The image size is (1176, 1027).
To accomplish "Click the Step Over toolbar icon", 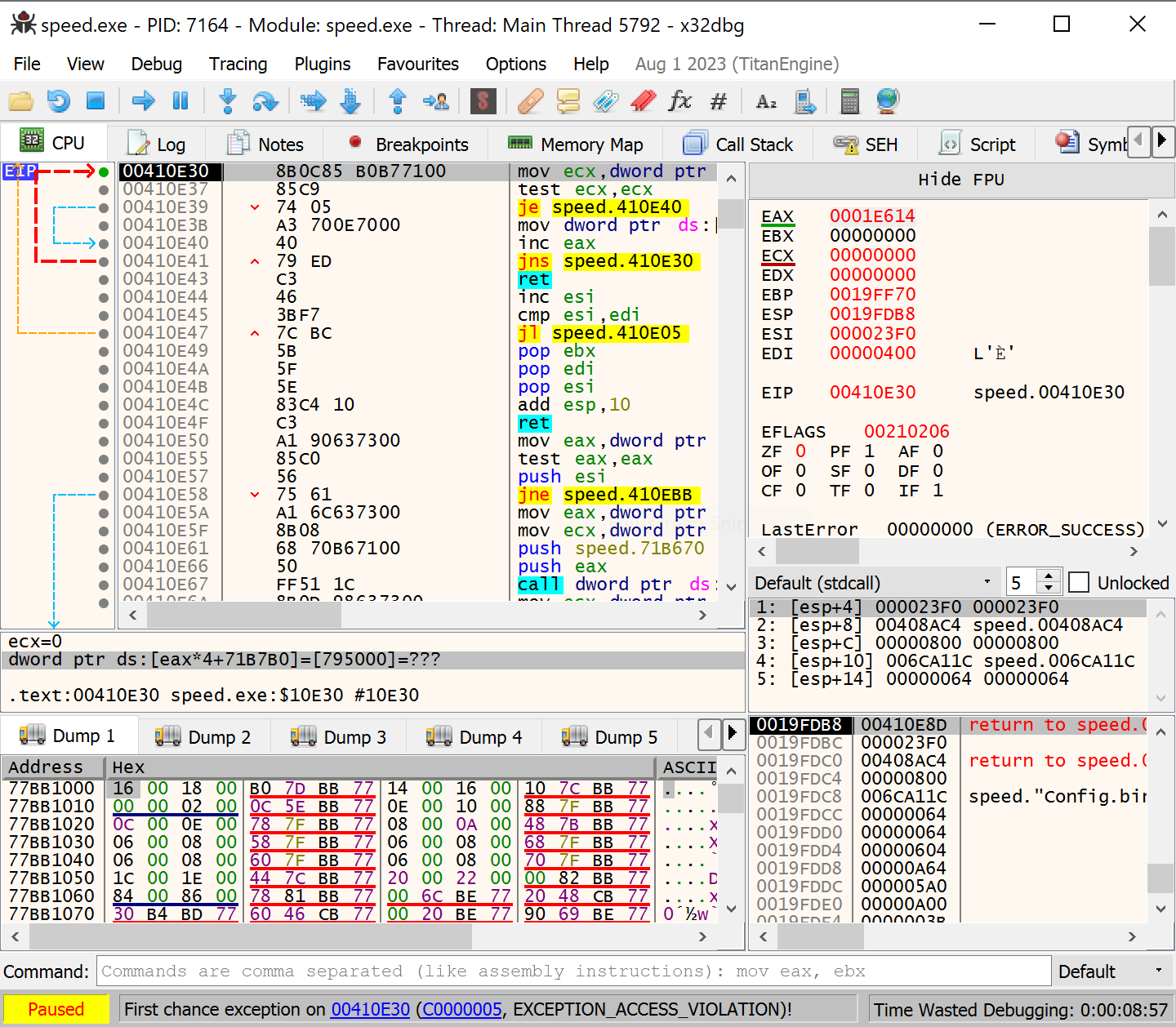I will point(265,101).
